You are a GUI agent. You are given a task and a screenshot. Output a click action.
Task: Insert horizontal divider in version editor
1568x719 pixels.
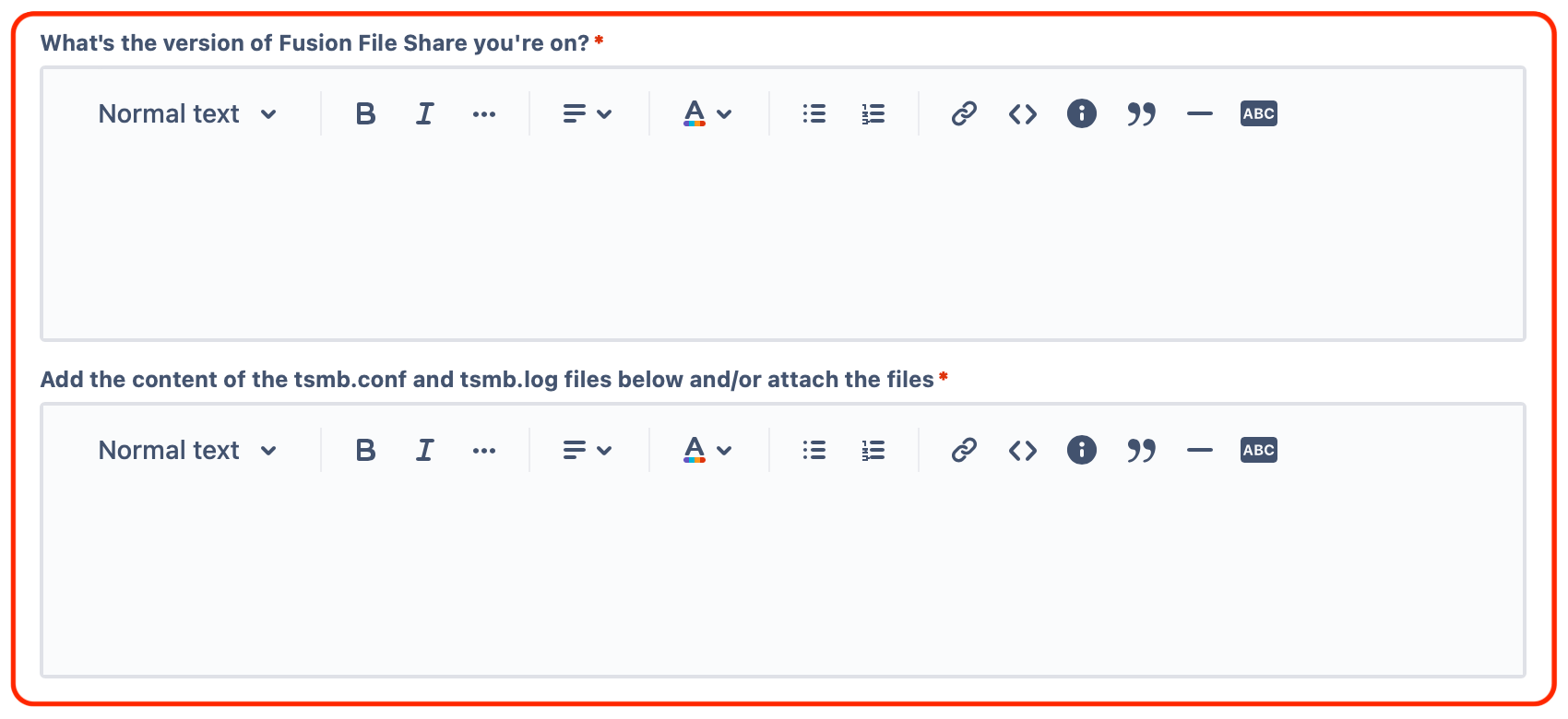1200,114
